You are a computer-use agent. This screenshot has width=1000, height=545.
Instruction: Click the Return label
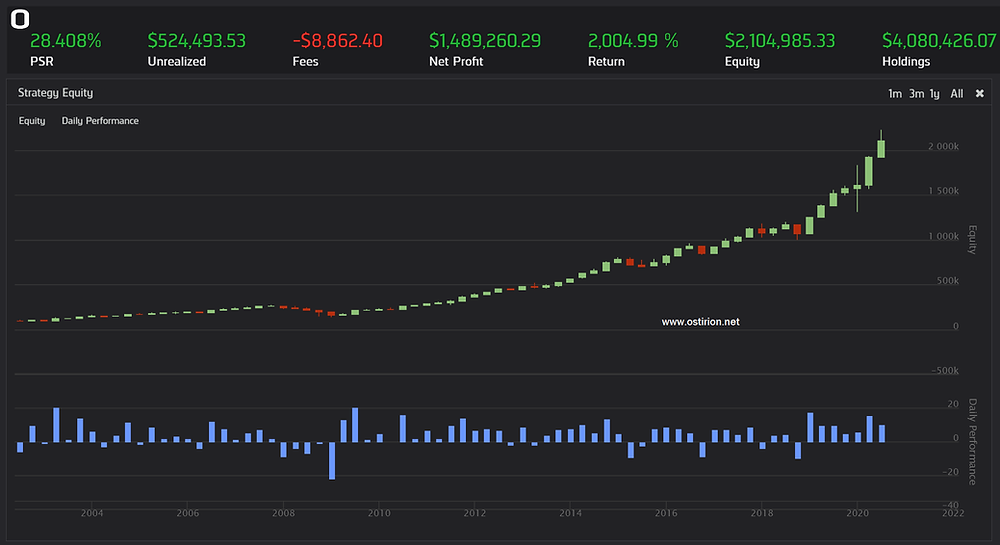pos(606,61)
